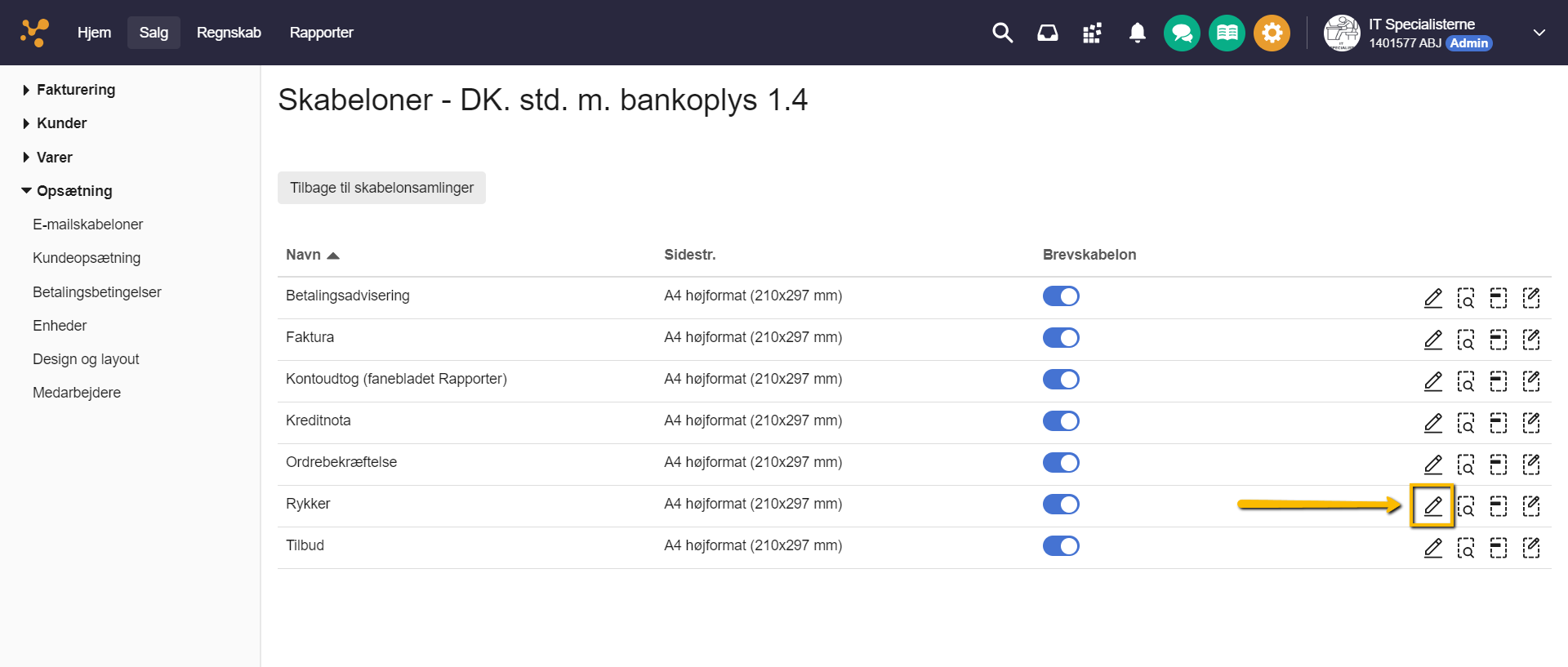1568x667 pixels.
Task: Open the green book help icon
Action: pos(1227,33)
